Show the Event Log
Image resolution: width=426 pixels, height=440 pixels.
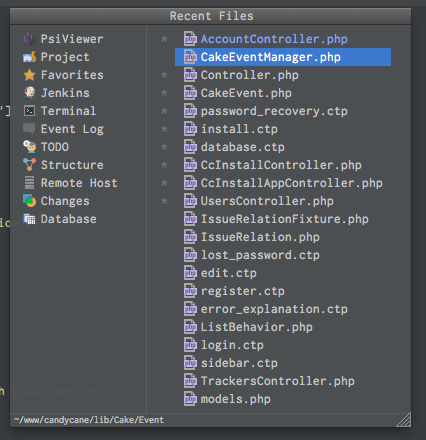coord(72,129)
